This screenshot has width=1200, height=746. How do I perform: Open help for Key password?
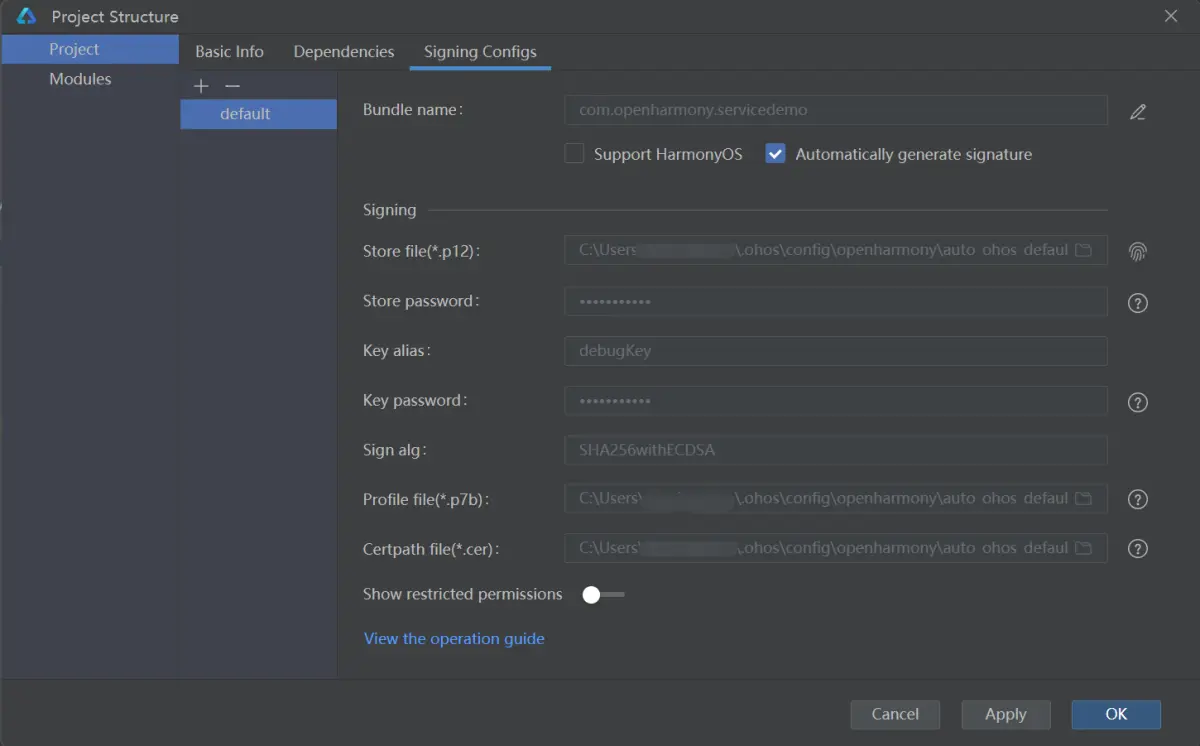(1137, 402)
